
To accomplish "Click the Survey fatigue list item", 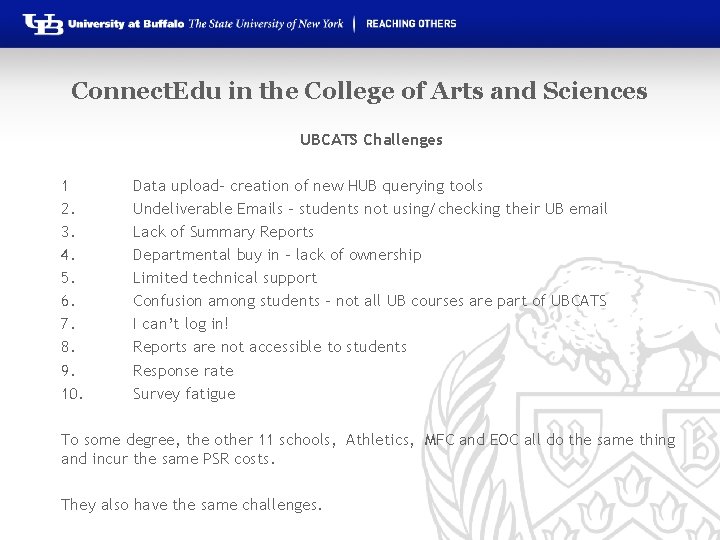I will pos(184,394).
